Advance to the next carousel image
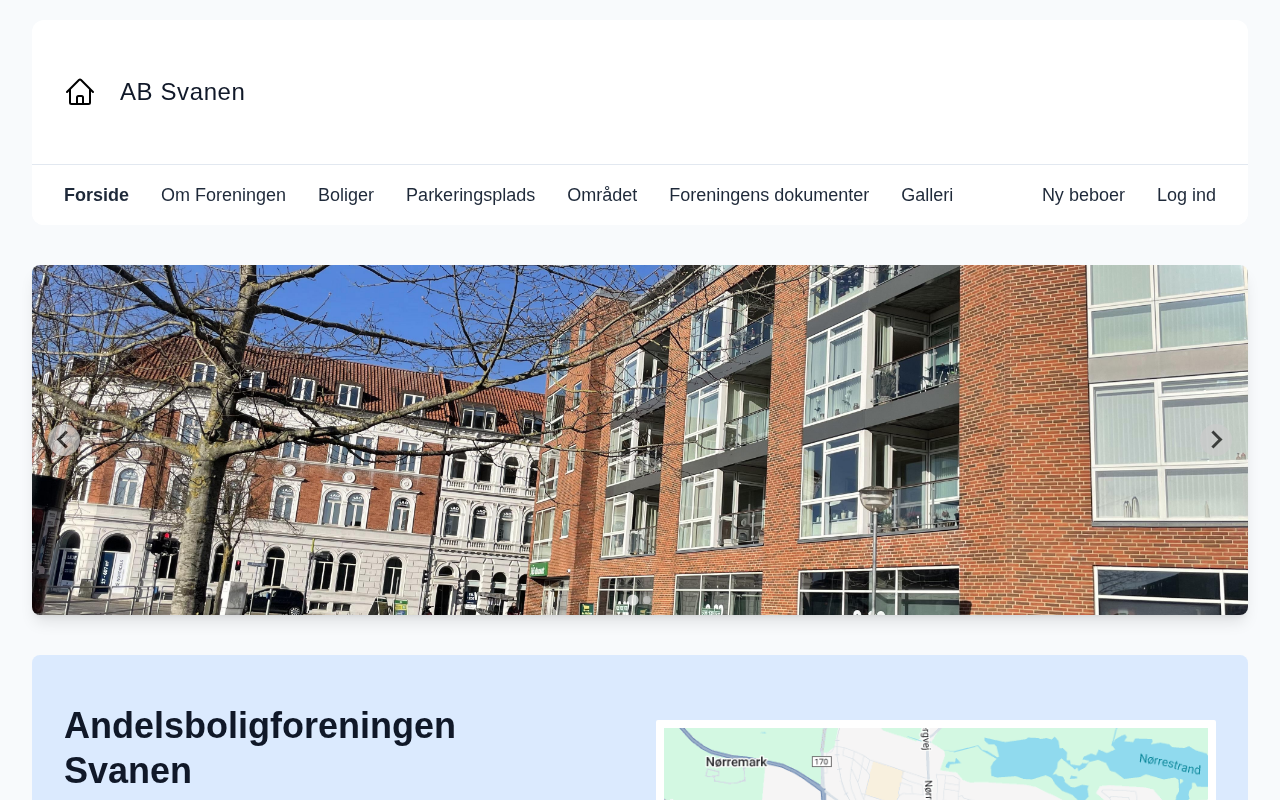 1216,440
